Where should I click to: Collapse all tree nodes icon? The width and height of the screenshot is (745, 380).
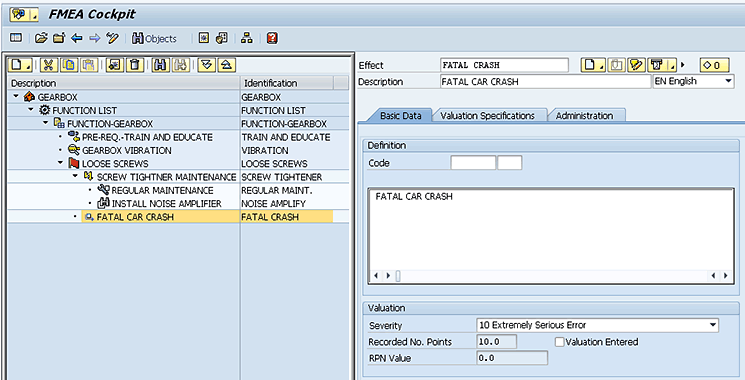(227, 65)
